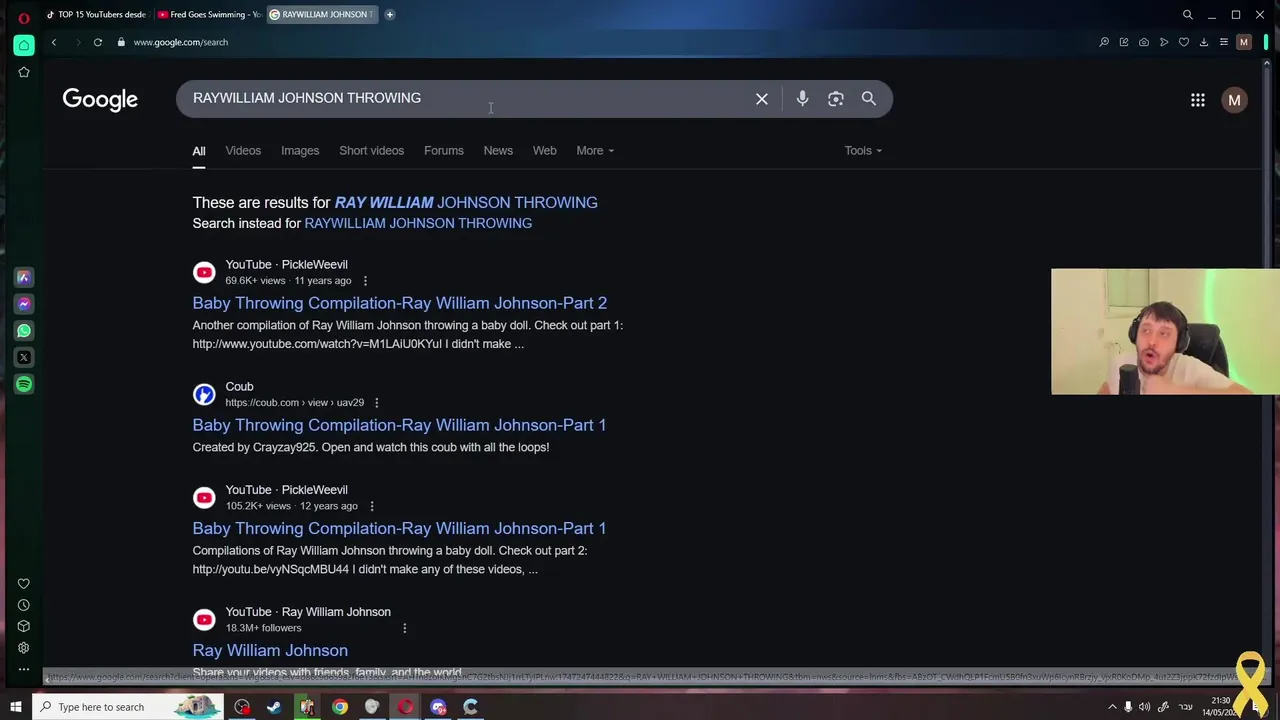Open Aria AI in the sidebar
The height and width of the screenshot is (720, 1280).
click(x=24, y=277)
